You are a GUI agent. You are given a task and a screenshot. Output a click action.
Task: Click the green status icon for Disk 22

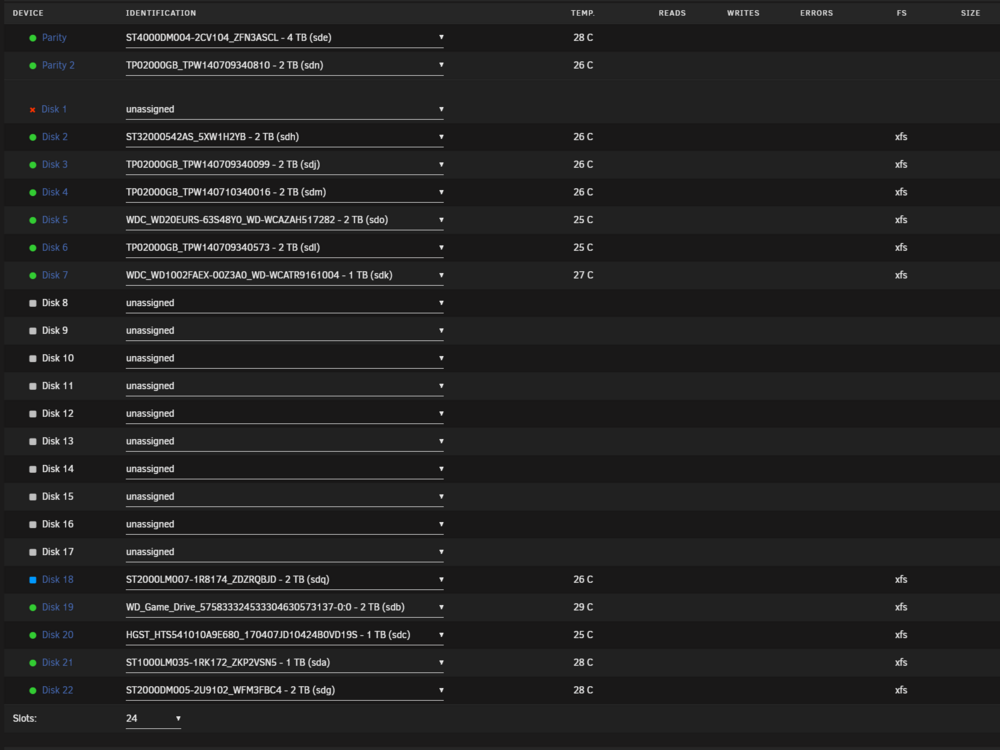point(33,691)
